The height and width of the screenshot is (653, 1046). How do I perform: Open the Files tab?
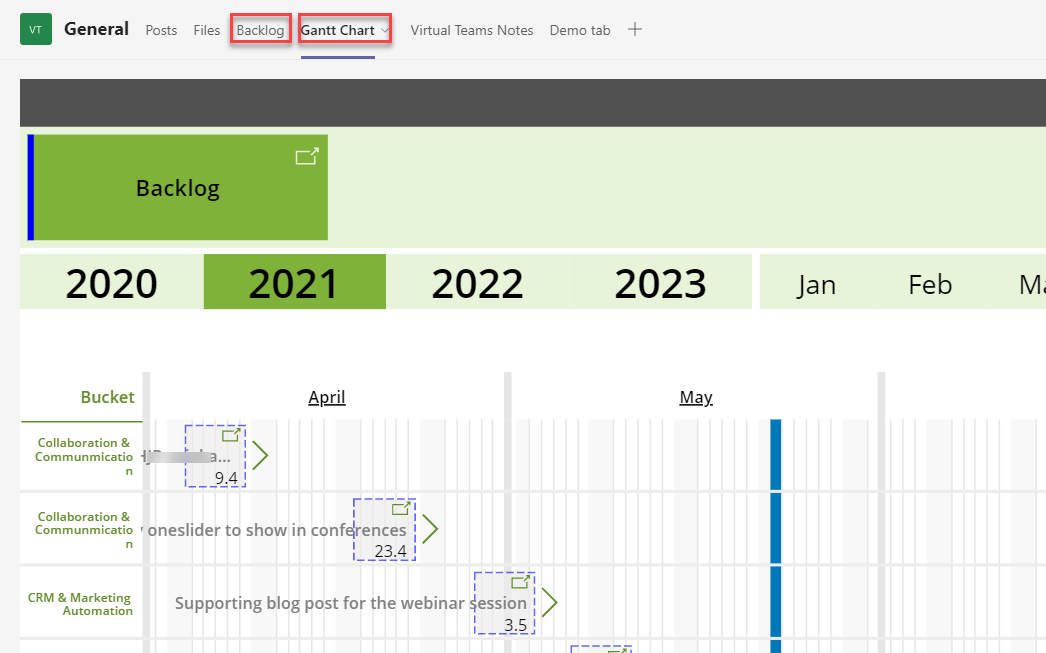[207, 31]
